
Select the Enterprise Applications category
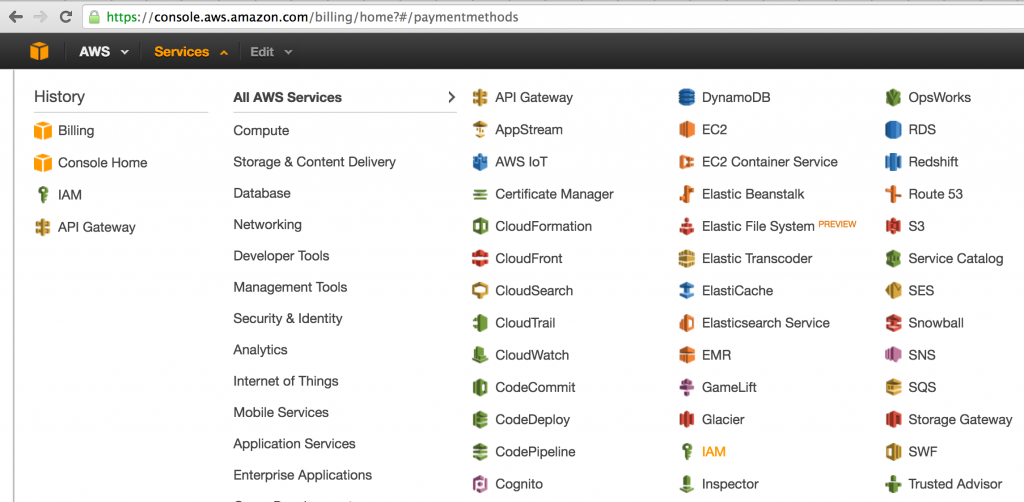[x=303, y=475]
